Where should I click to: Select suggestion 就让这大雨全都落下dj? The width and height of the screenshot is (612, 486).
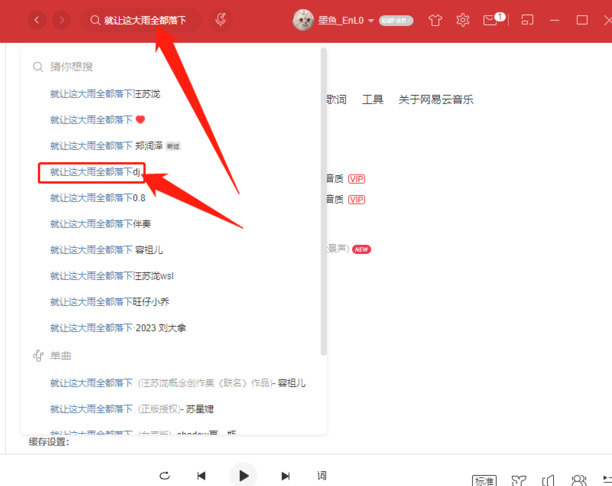click(x=95, y=172)
